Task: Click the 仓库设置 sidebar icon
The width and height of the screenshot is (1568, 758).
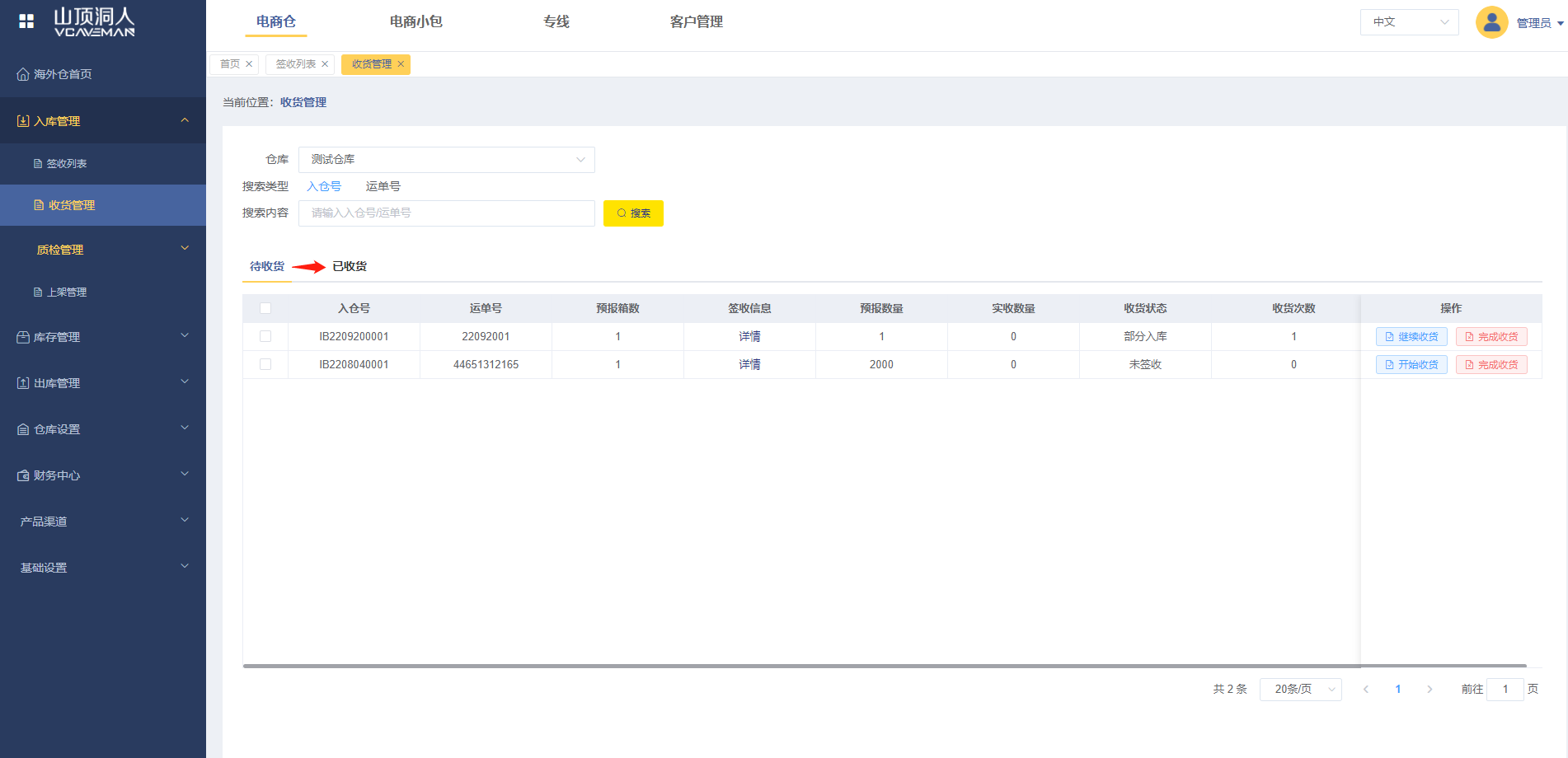Action: coord(23,429)
